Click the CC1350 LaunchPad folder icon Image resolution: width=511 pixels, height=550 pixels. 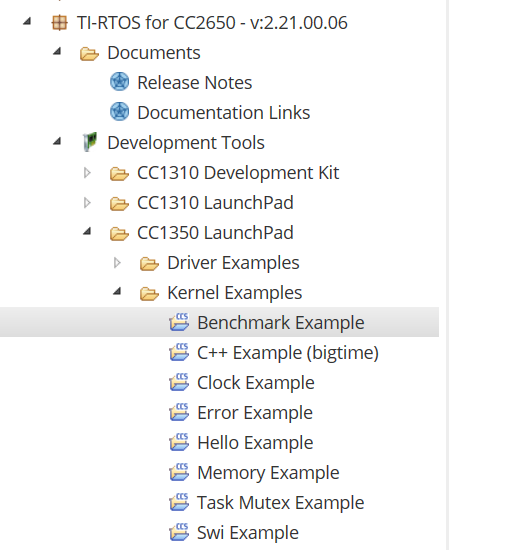119,234
